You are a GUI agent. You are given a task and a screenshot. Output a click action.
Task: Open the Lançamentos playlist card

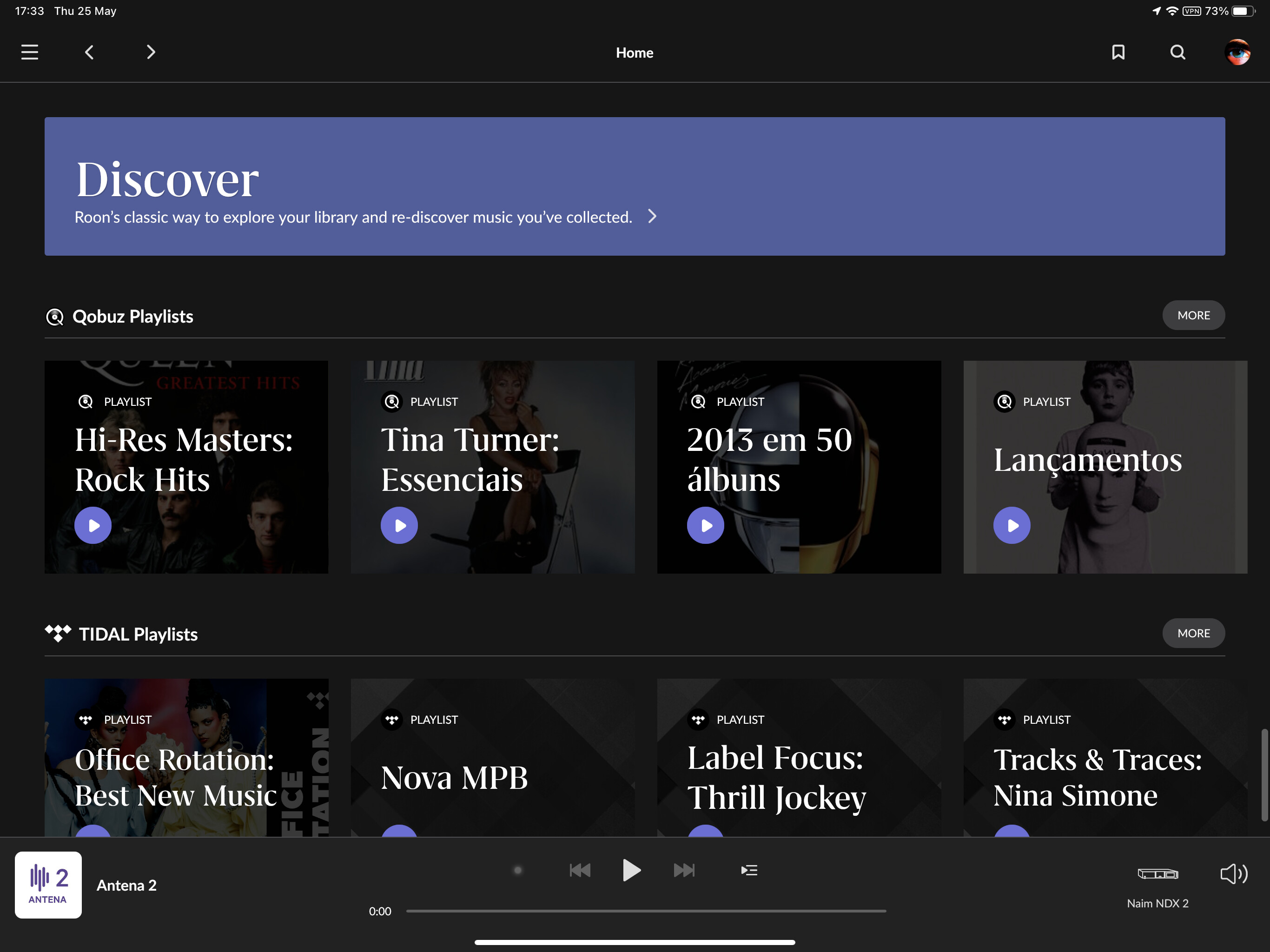1105,467
